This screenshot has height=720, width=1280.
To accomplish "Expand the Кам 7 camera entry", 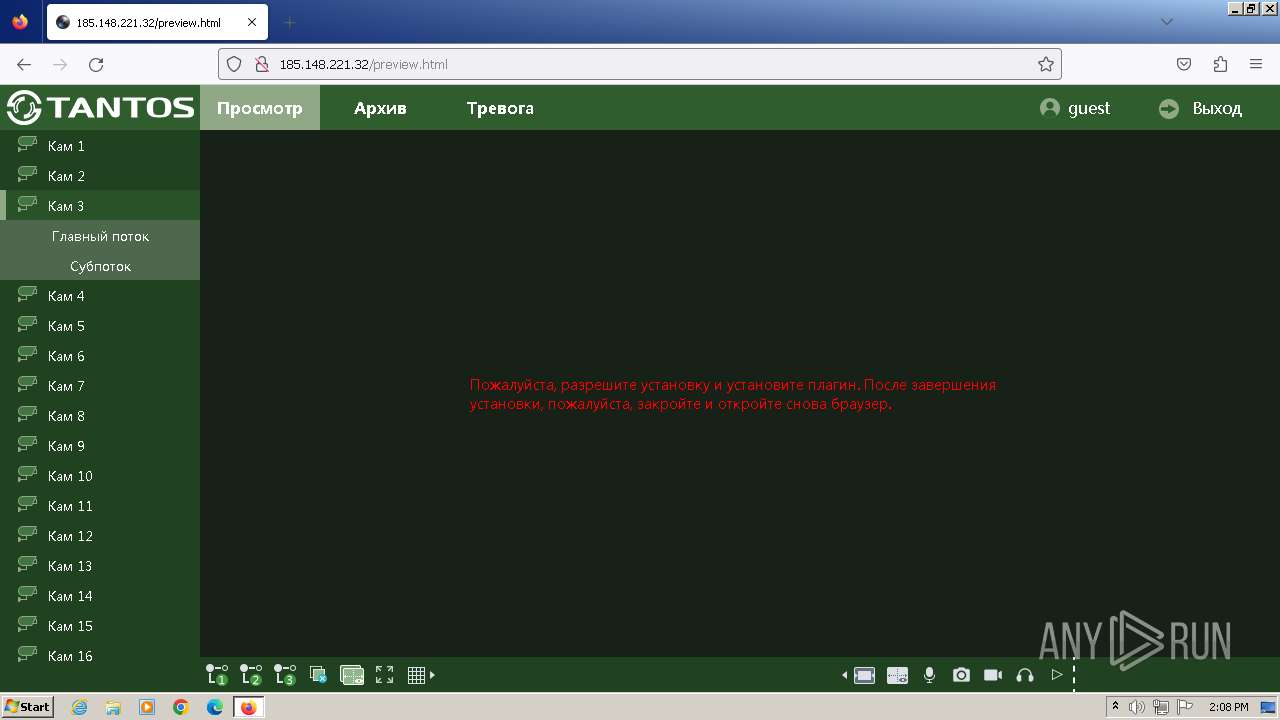I will coord(100,386).
